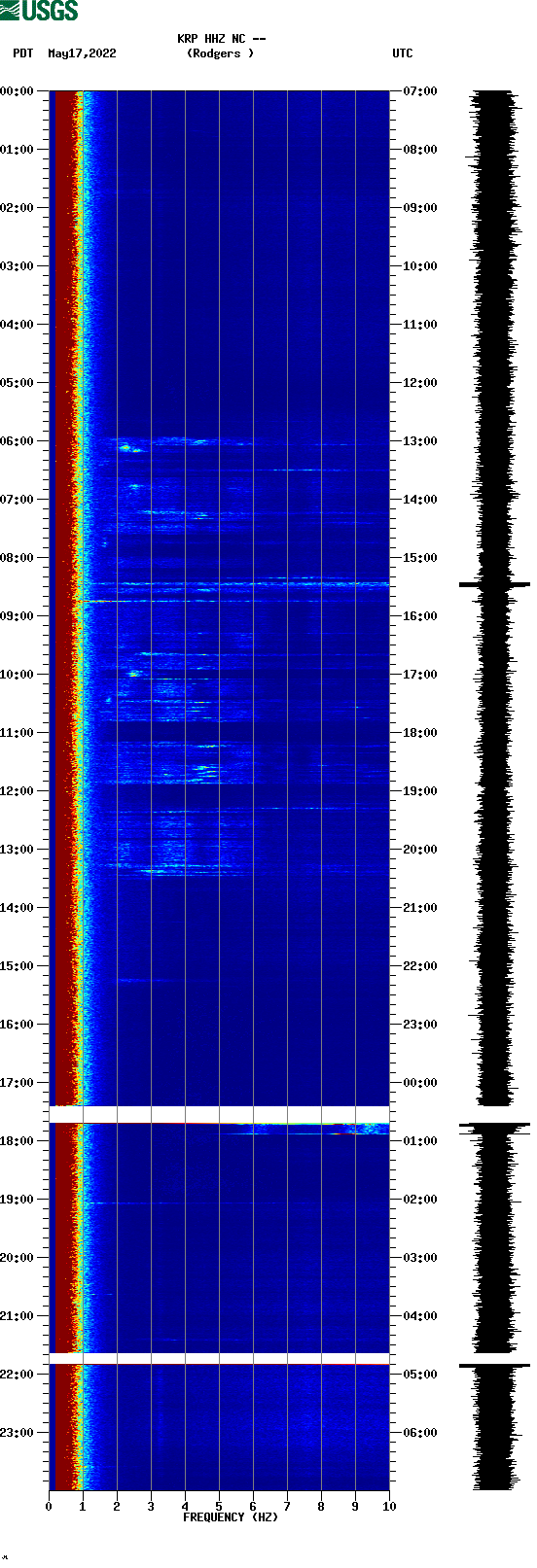Select the 8 Hz frequency tick label
537x1568 pixels.
point(321,1507)
